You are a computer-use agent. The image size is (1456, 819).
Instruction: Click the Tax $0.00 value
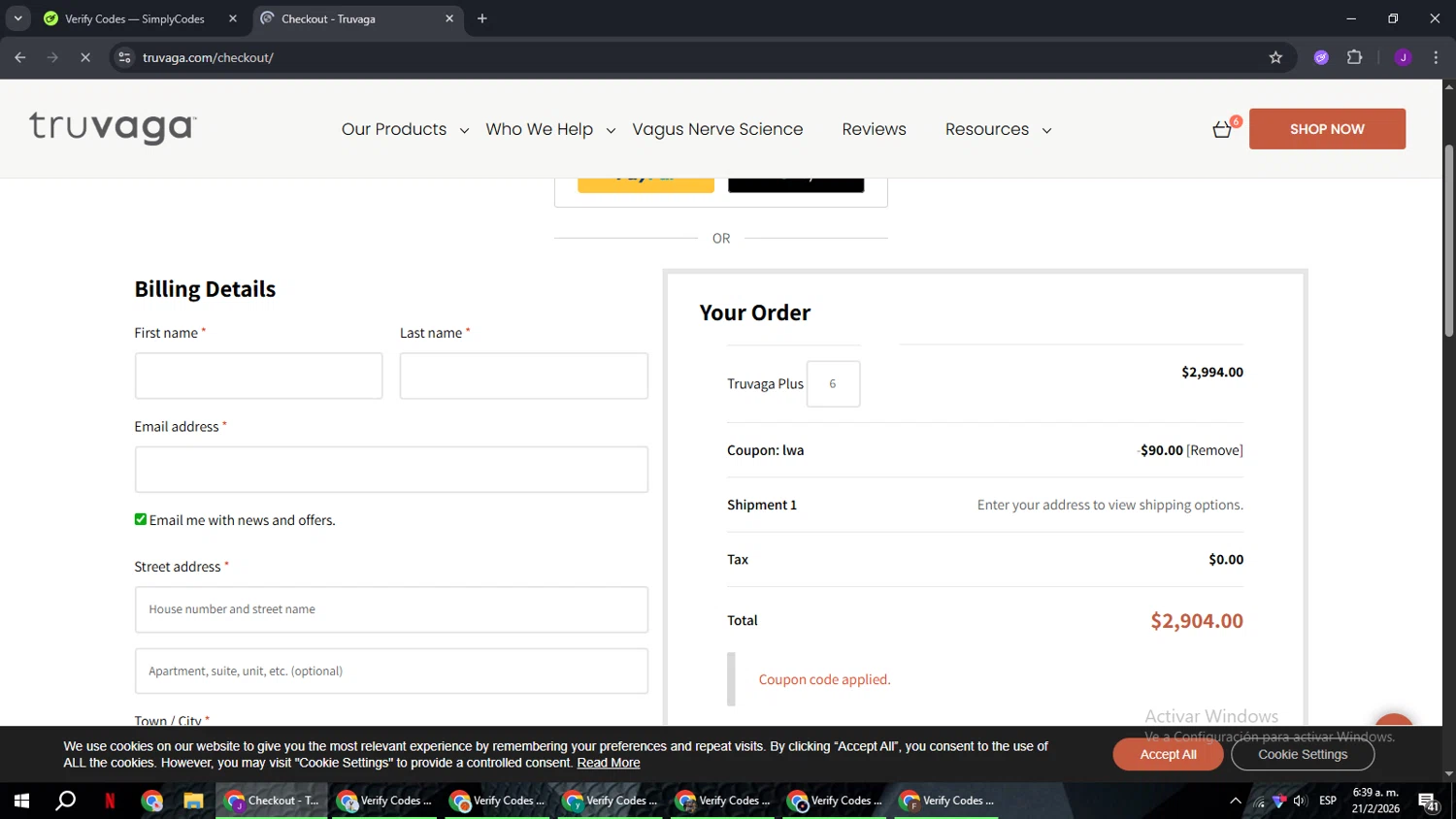coord(1226,559)
